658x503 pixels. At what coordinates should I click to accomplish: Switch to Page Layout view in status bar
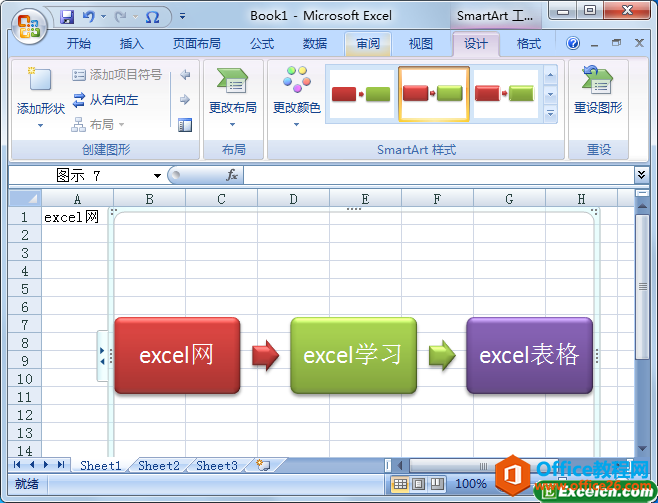418,485
